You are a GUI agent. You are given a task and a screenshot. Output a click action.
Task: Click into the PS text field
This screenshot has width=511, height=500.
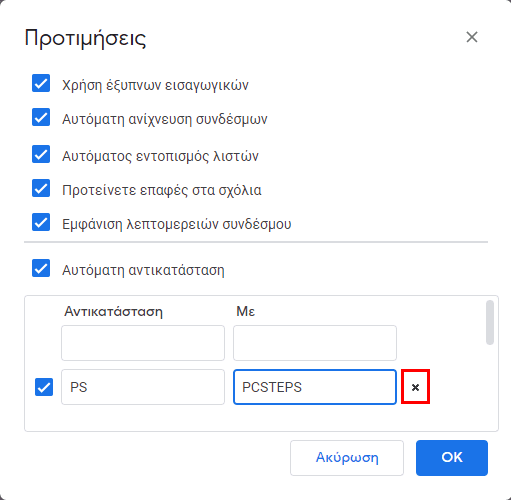[143, 387]
